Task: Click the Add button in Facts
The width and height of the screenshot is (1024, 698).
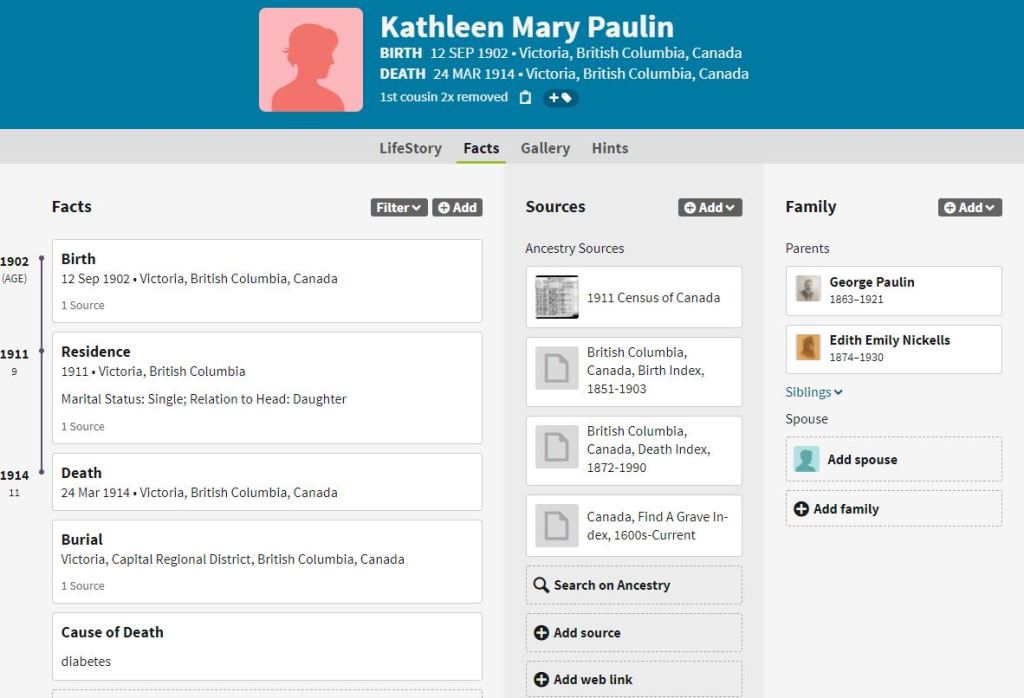Action: pyautogui.click(x=457, y=208)
